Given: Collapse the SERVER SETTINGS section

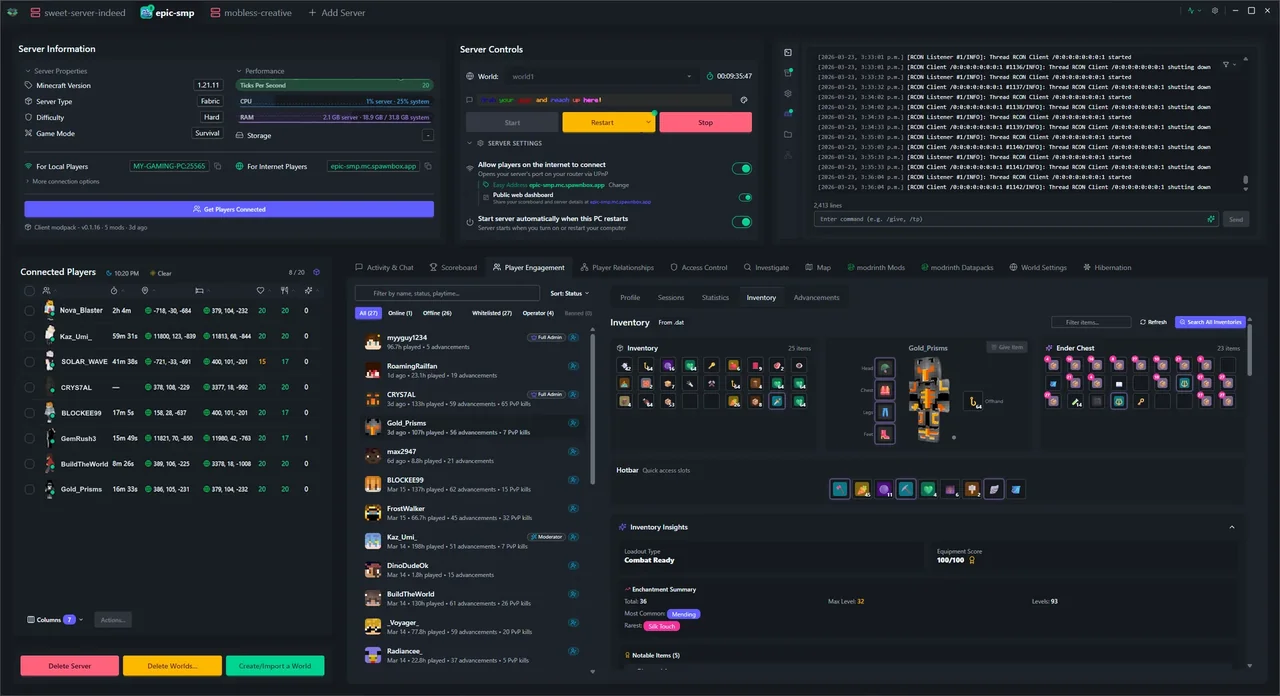Looking at the screenshot, I should coord(508,143).
